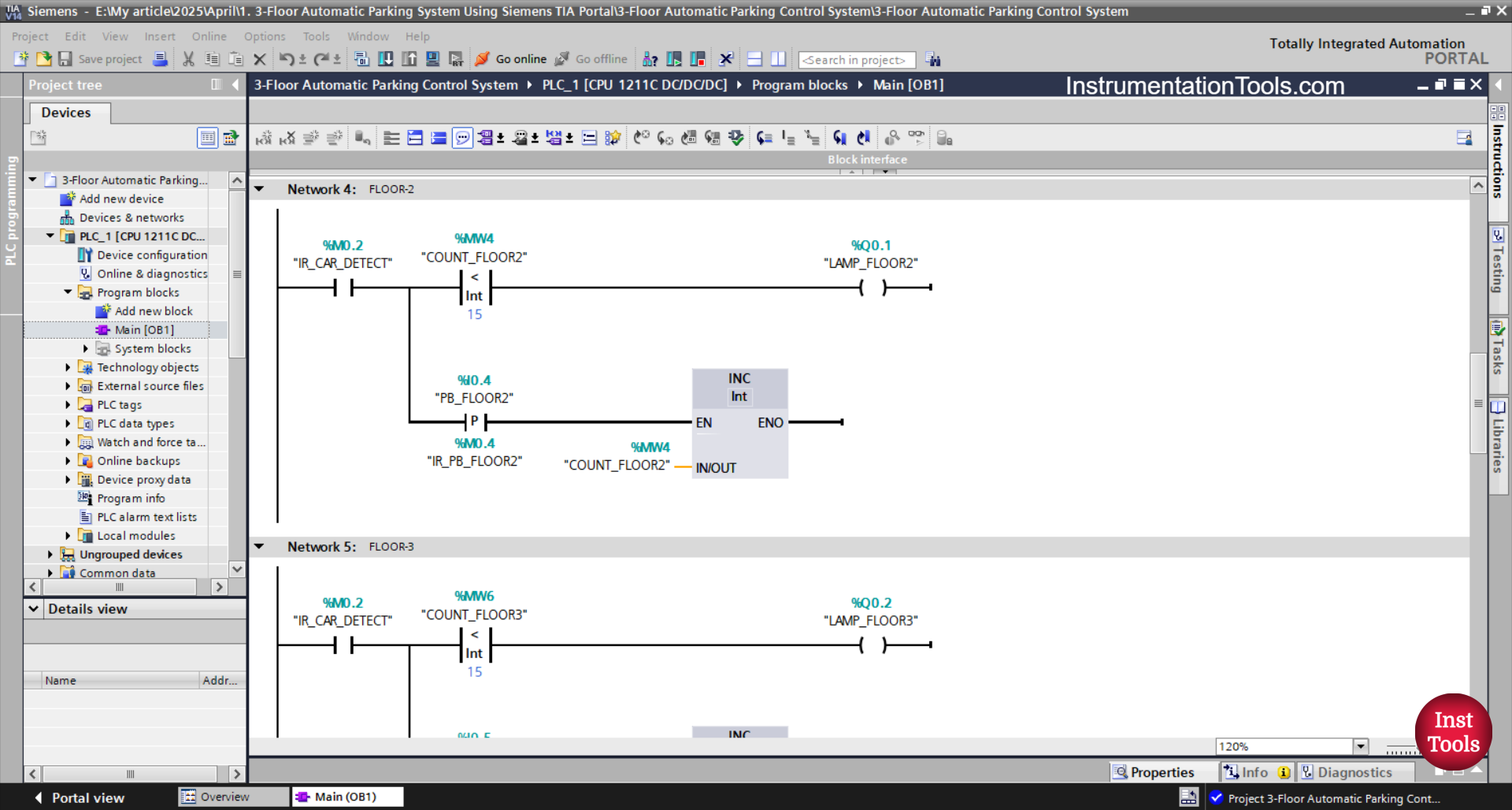Toggle the network comments display button
Screen dimensions: 1512x810
click(463, 137)
